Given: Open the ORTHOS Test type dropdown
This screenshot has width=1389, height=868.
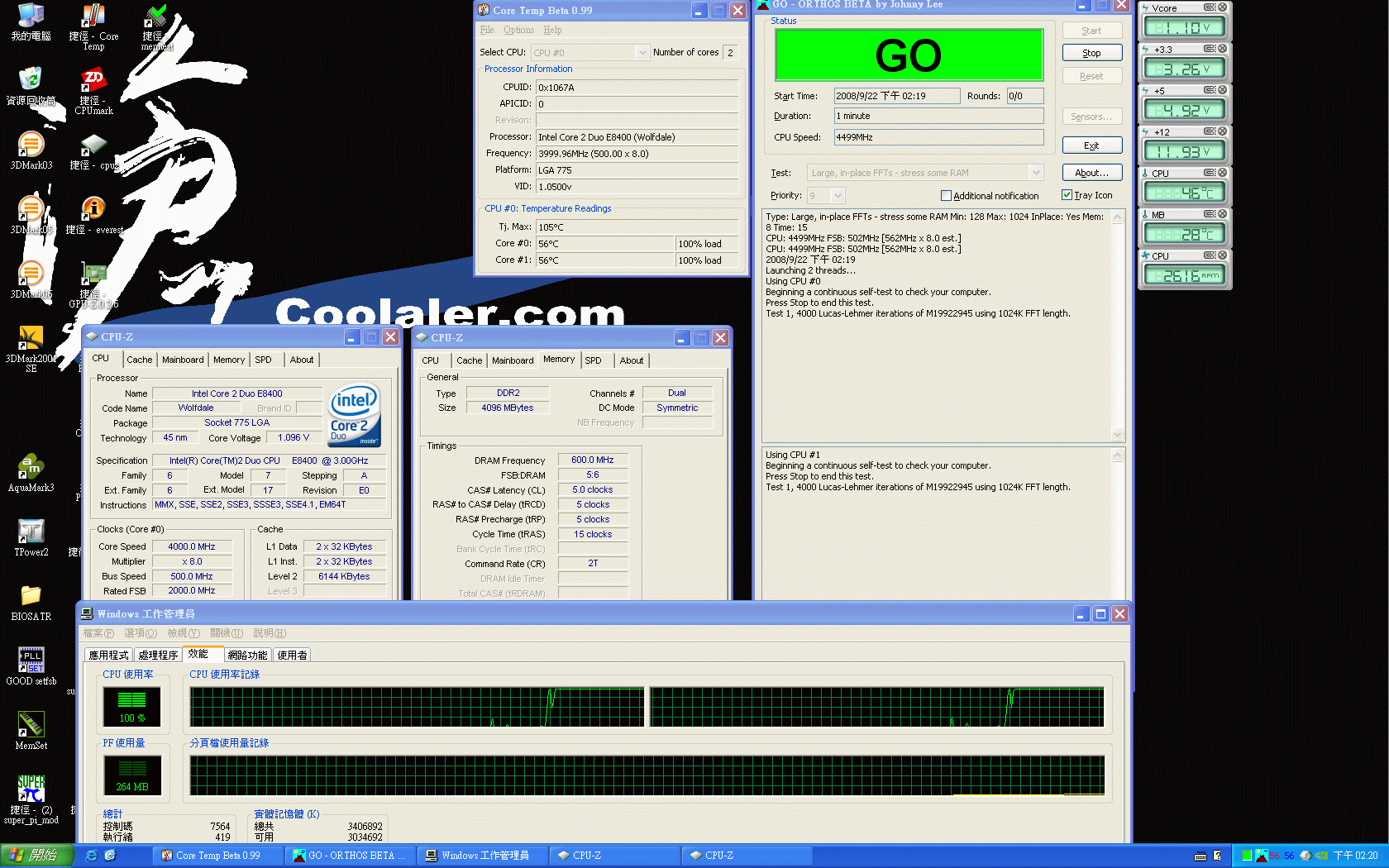Looking at the screenshot, I should (x=1036, y=173).
